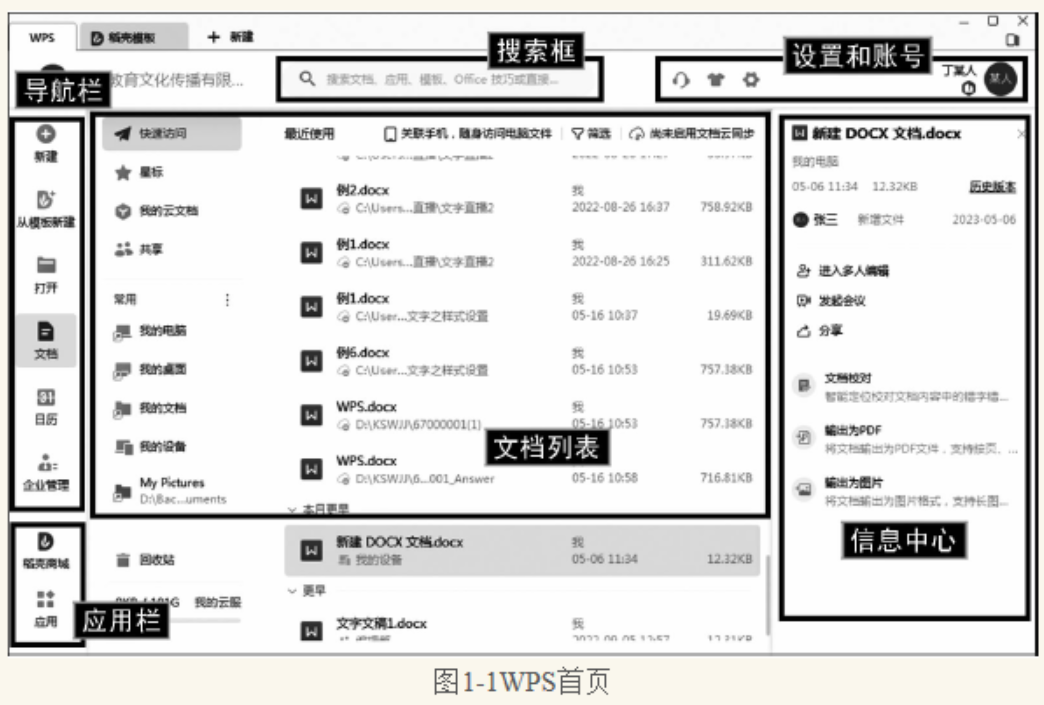Click the 筛选 filter icon
Viewport: 1044px width, 705px height.
tap(577, 134)
